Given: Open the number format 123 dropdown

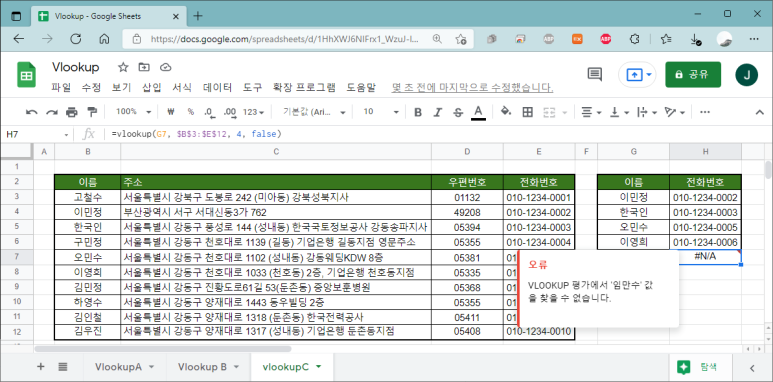Looking at the screenshot, I should [253, 112].
